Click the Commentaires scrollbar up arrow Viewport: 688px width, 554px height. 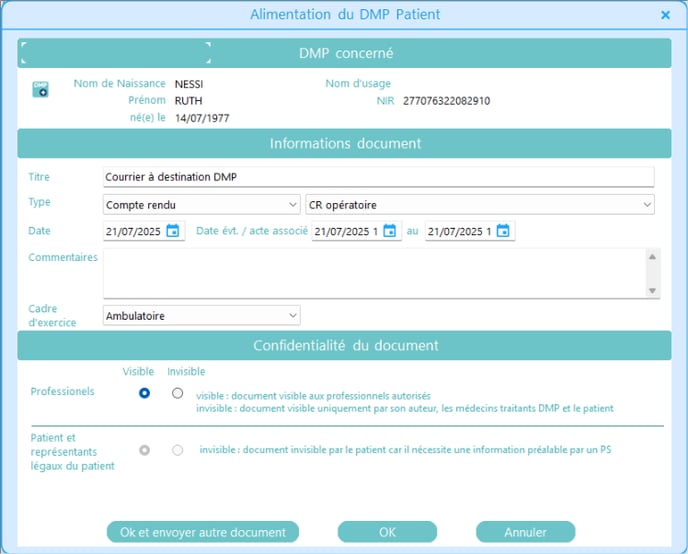click(652, 257)
